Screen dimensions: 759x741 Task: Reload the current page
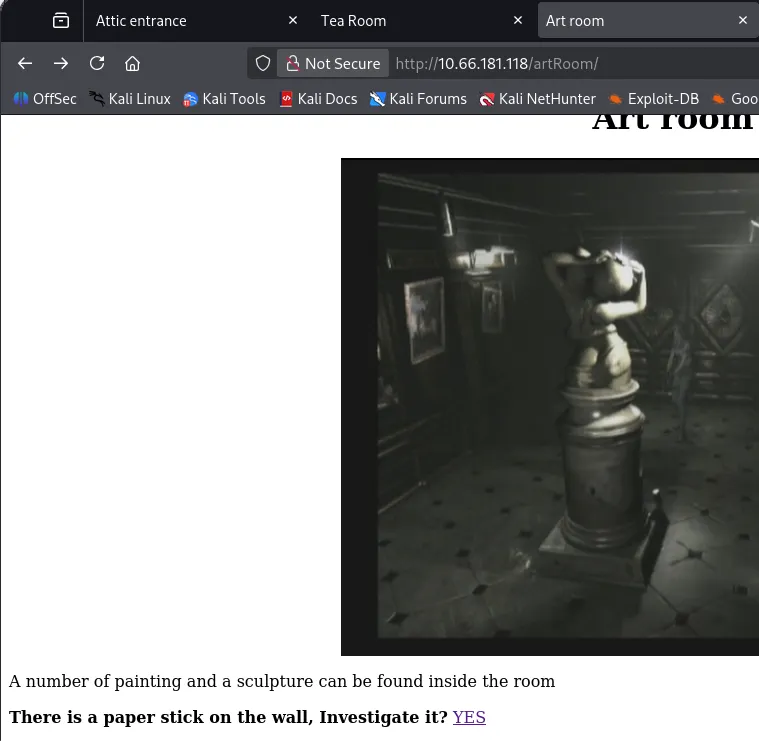click(97, 63)
